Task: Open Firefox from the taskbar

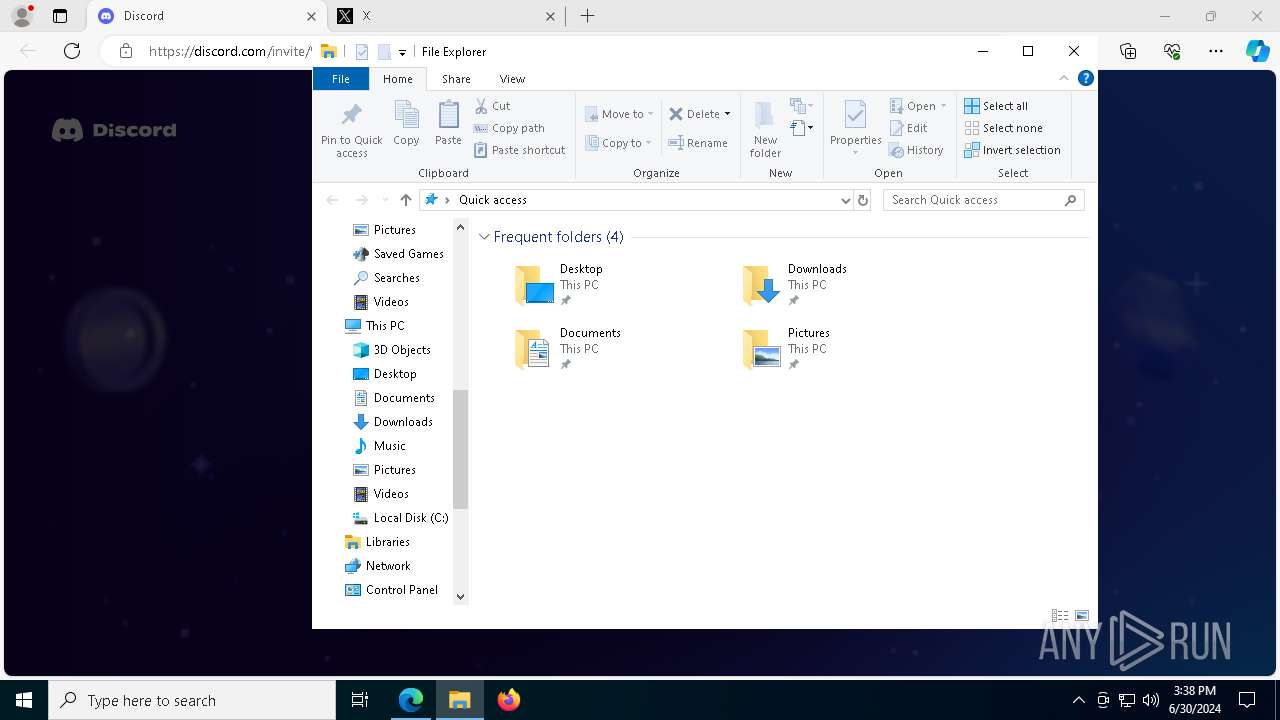Action: (509, 700)
